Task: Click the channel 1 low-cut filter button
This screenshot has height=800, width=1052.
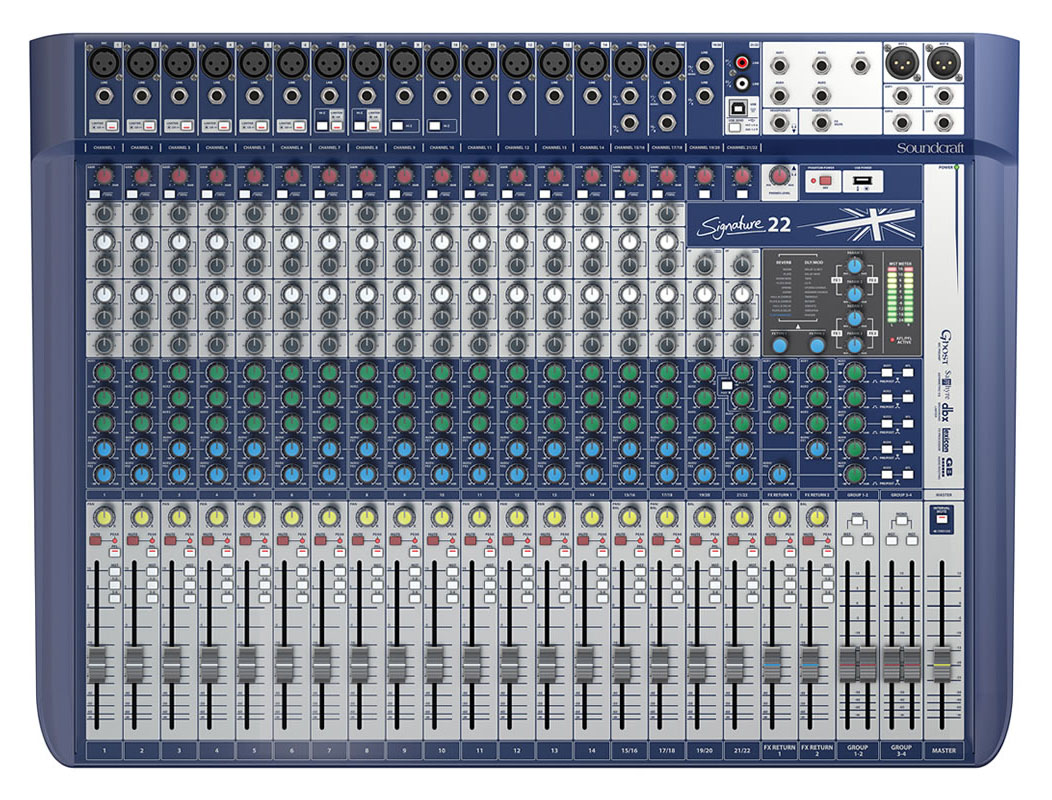Action: point(95,195)
